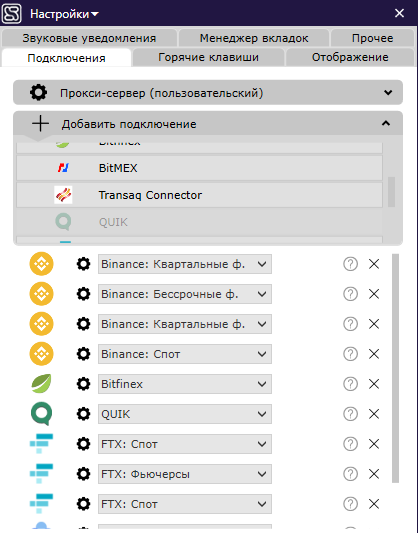Expand Прокси-сервер (пользовательский) section
418x533 pixels.
click(208, 92)
